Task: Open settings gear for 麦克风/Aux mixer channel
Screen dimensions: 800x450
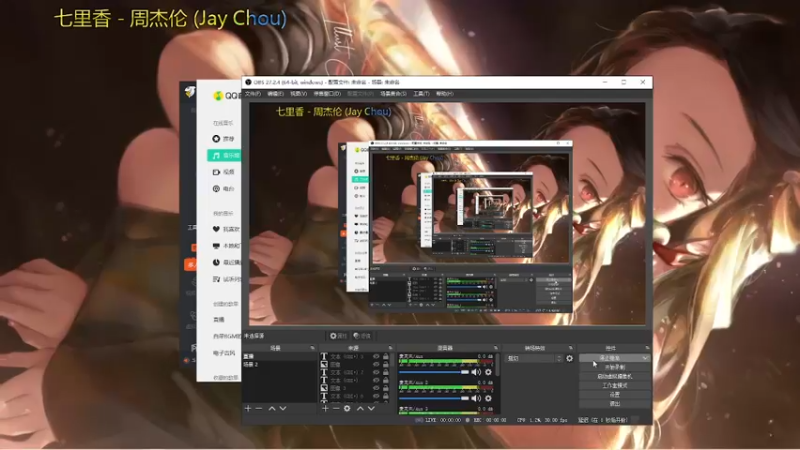Action: (x=488, y=372)
